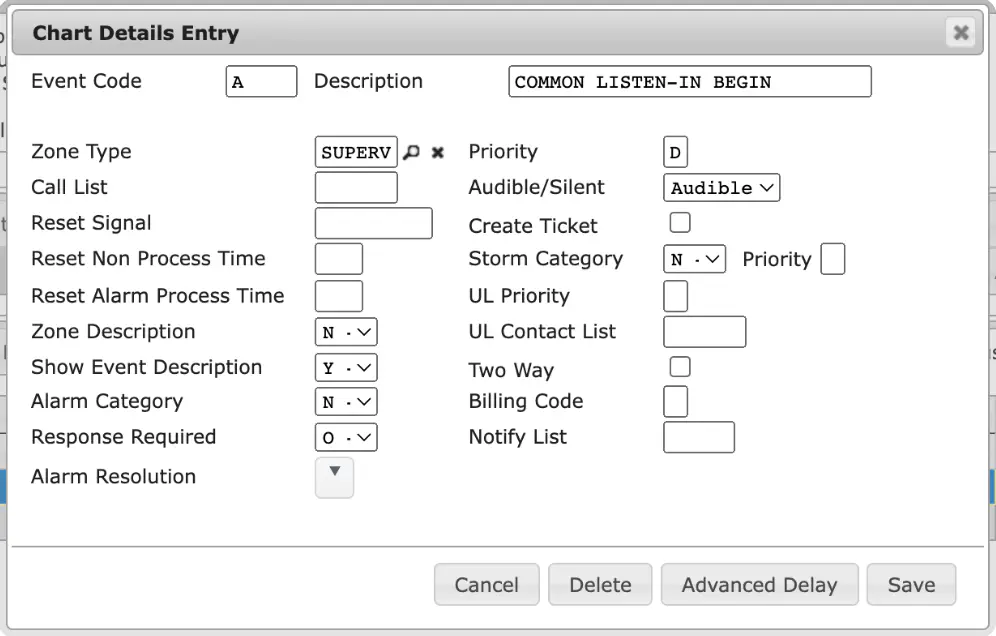This screenshot has width=996, height=636.
Task: Open the Zone Description dropdown
Action: [x=346, y=332]
